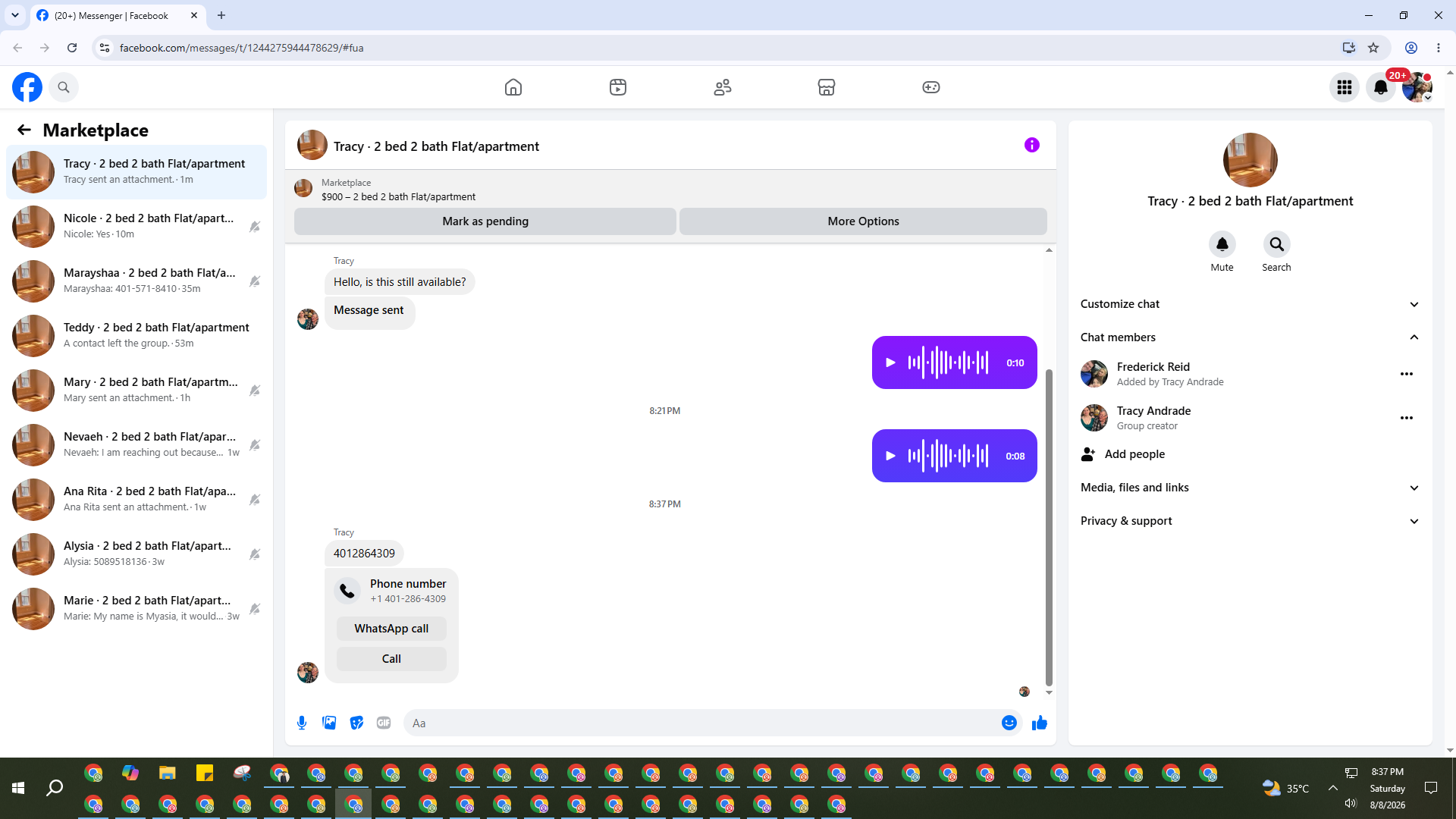Search in conversation using the magnifier icon

coord(1277,244)
